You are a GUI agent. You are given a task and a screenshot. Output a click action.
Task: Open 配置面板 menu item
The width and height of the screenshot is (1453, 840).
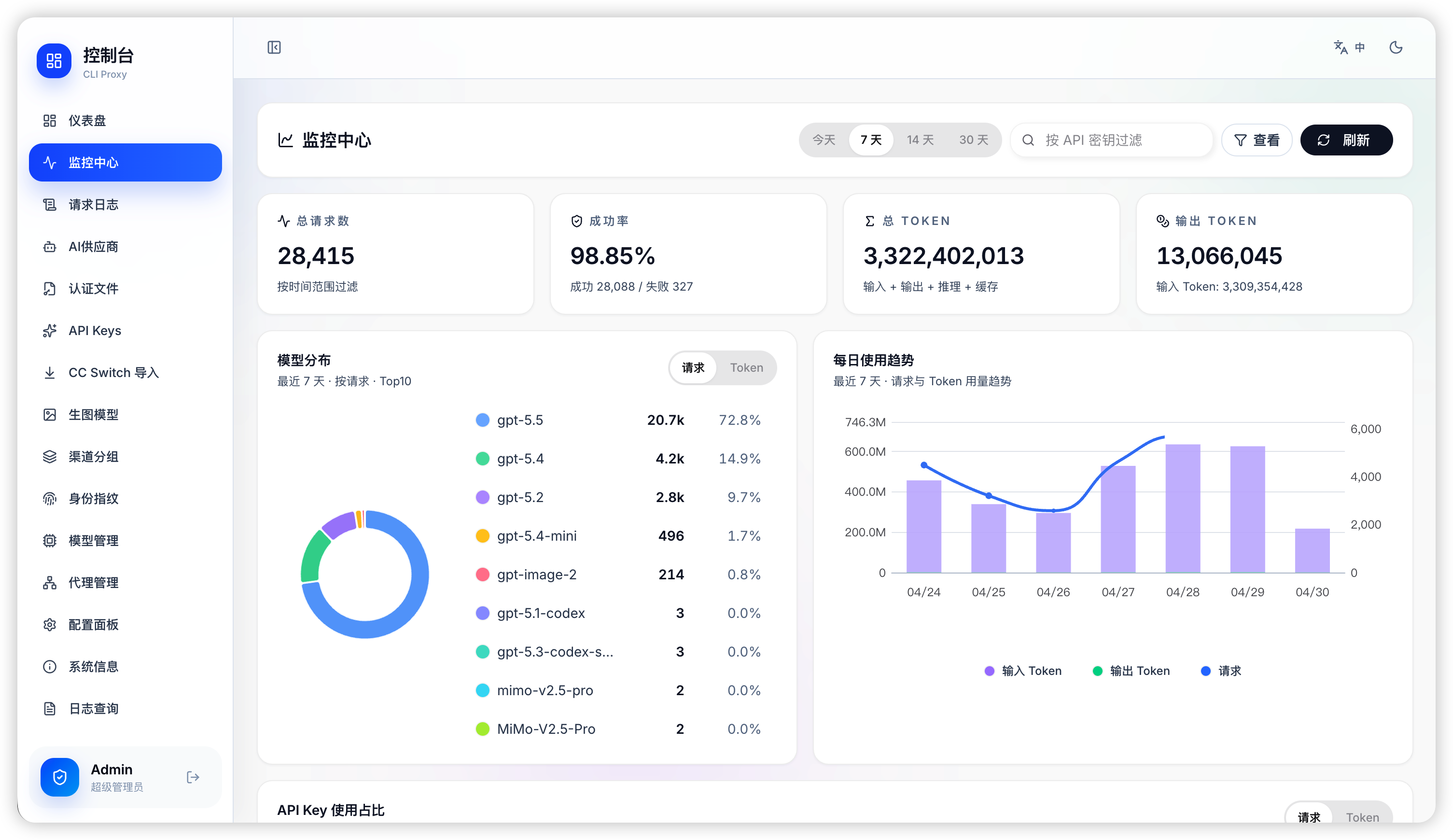tap(125, 624)
